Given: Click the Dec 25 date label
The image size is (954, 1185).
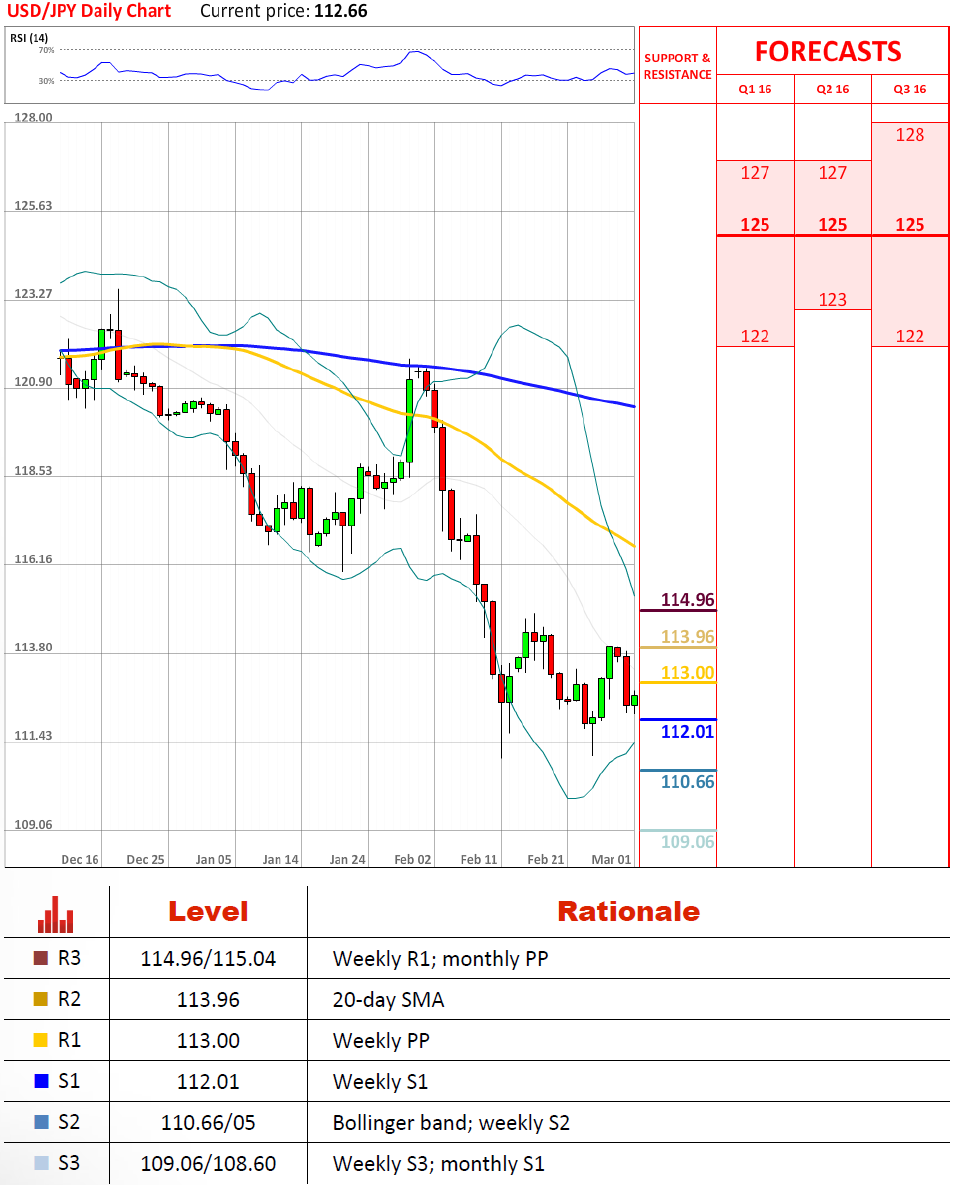Looking at the screenshot, I should 145,859.
